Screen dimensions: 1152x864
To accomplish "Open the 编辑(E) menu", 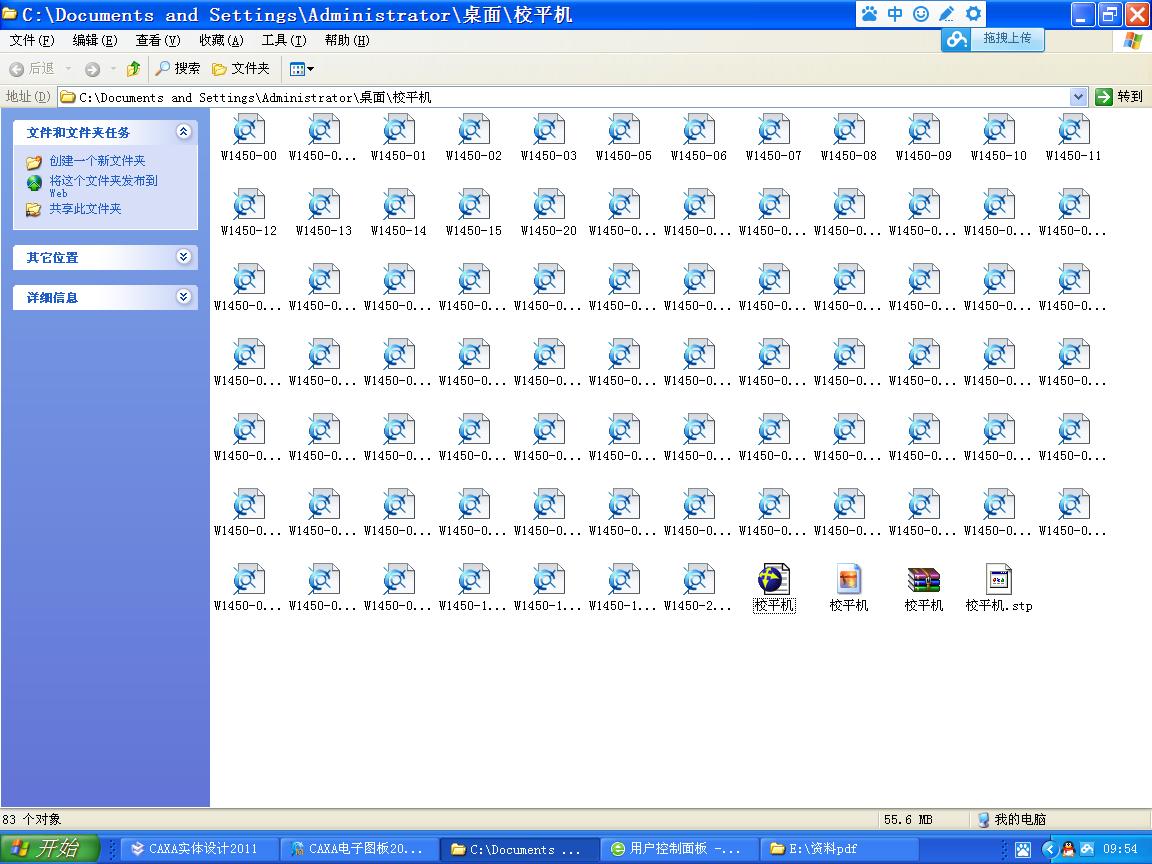I will (x=95, y=40).
